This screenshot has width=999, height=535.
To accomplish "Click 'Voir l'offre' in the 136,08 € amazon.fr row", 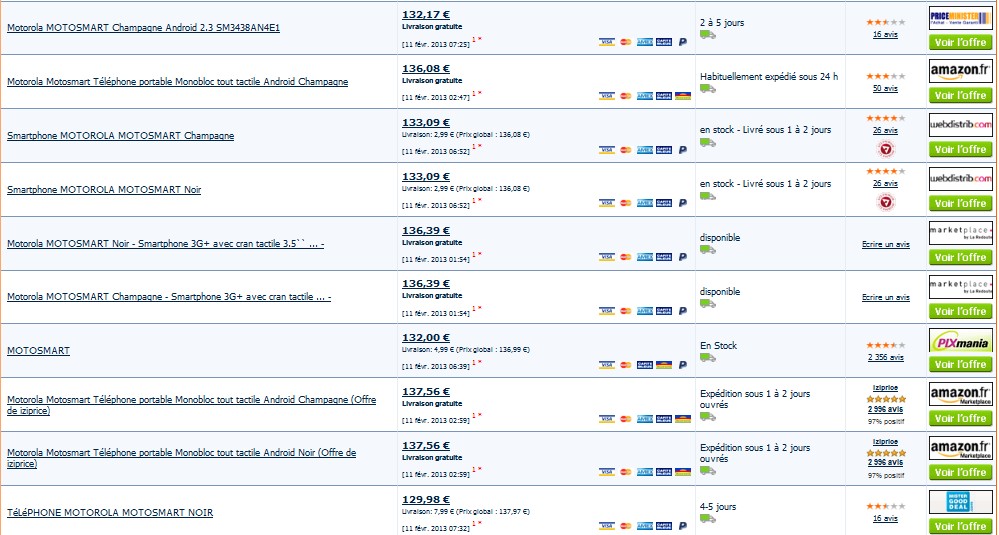I will click(x=961, y=96).
